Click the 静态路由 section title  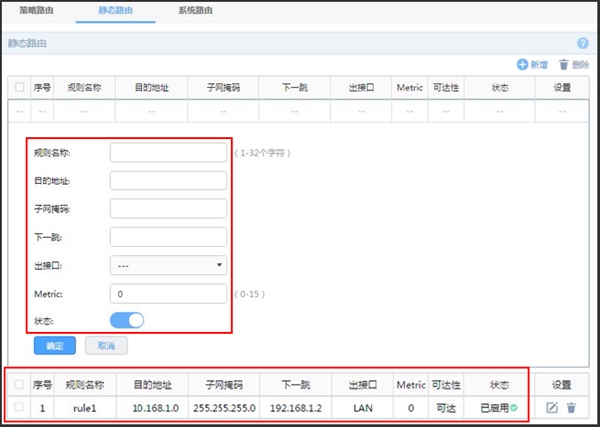(x=27, y=43)
